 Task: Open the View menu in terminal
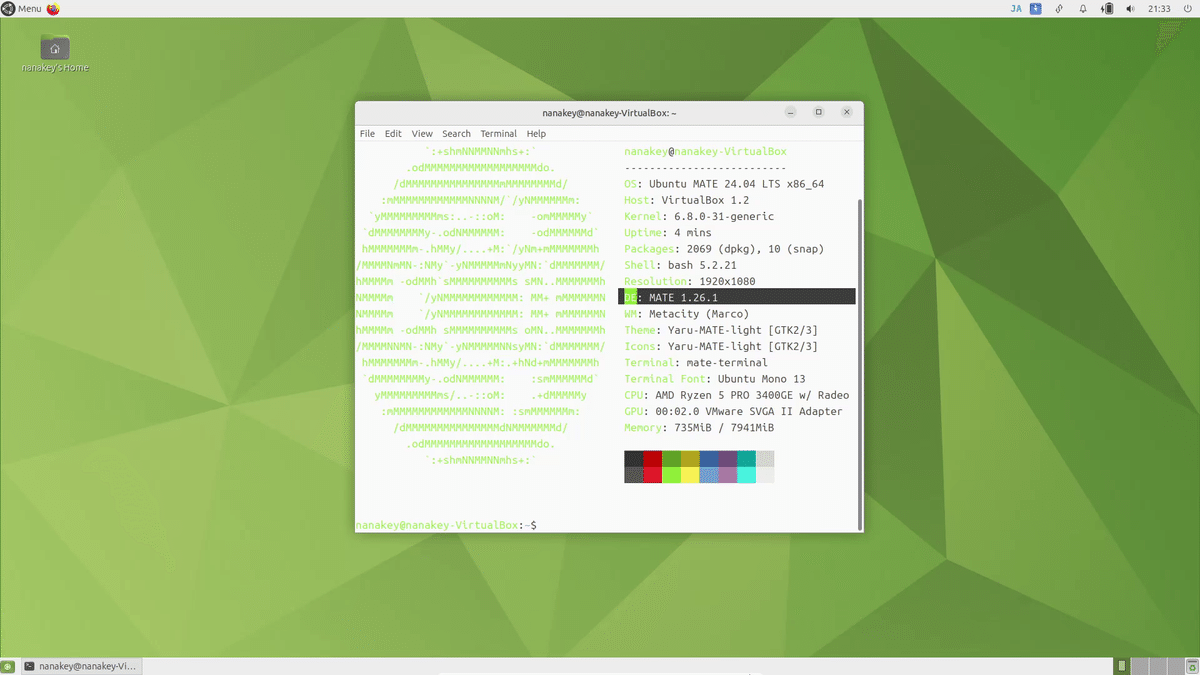422,134
